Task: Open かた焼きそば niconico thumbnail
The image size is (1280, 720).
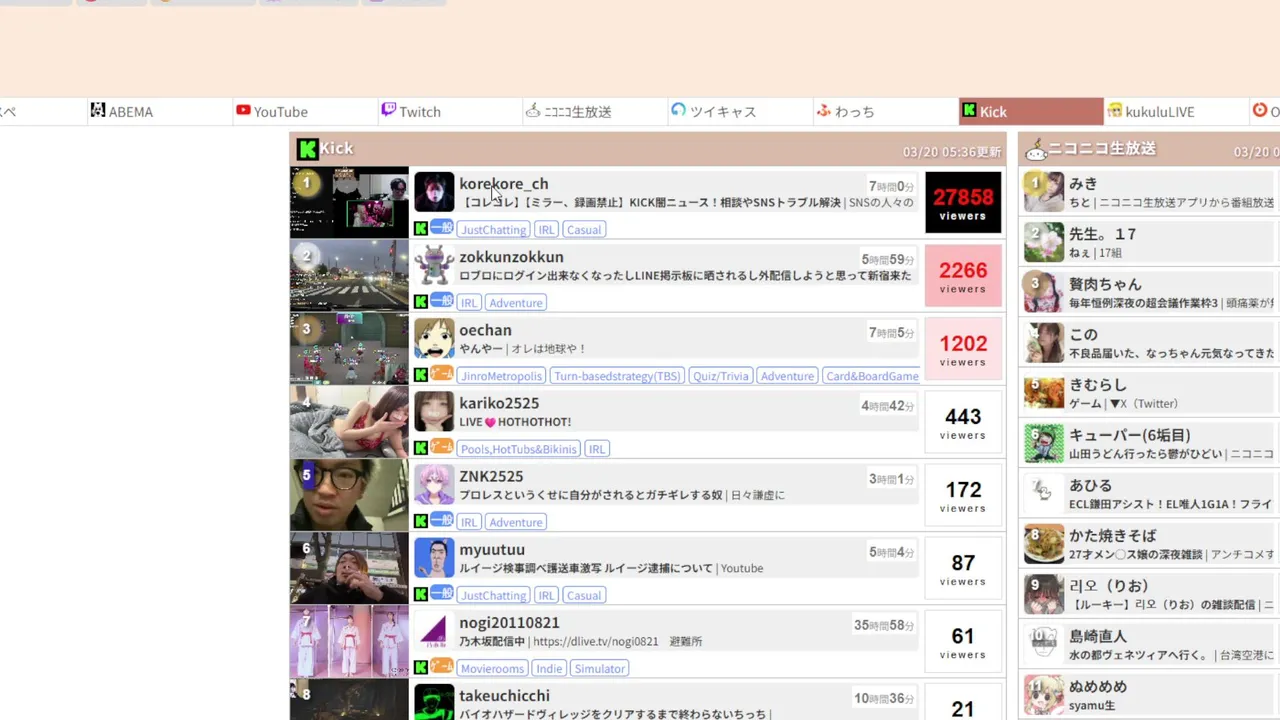Action: 1044,544
